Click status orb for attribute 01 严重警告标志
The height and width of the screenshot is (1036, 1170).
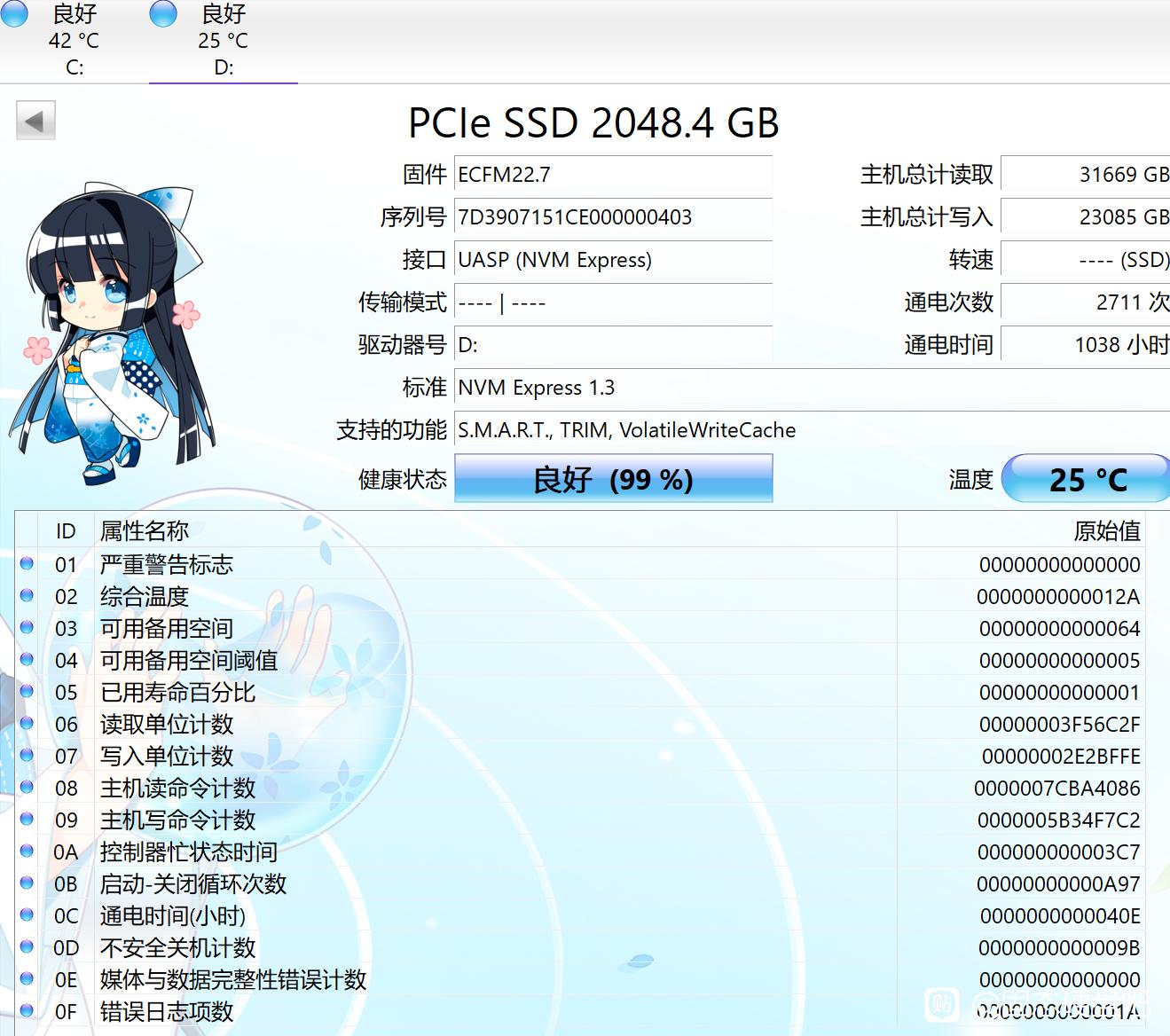[27, 564]
